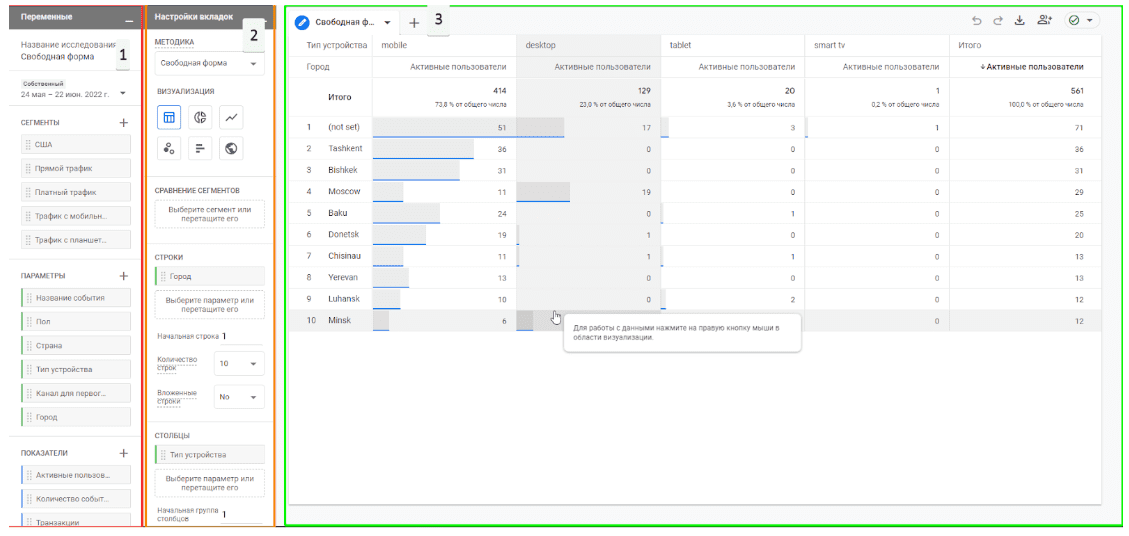This screenshot has width=1129, height=536.
Task: Sort by Итого Активные пользователи header
Action: tap(1031, 67)
